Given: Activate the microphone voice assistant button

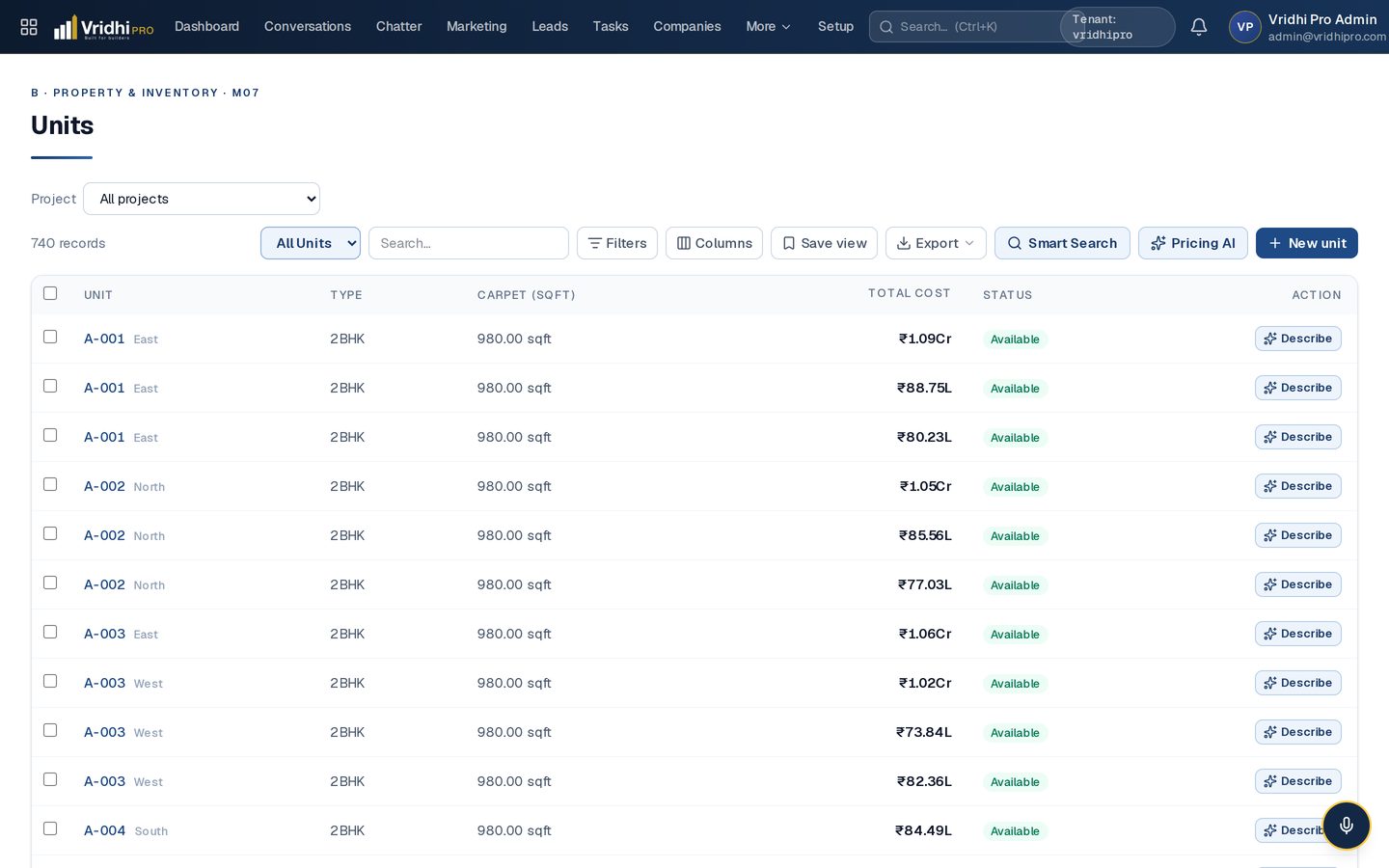Looking at the screenshot, I should pos(1347,826).
